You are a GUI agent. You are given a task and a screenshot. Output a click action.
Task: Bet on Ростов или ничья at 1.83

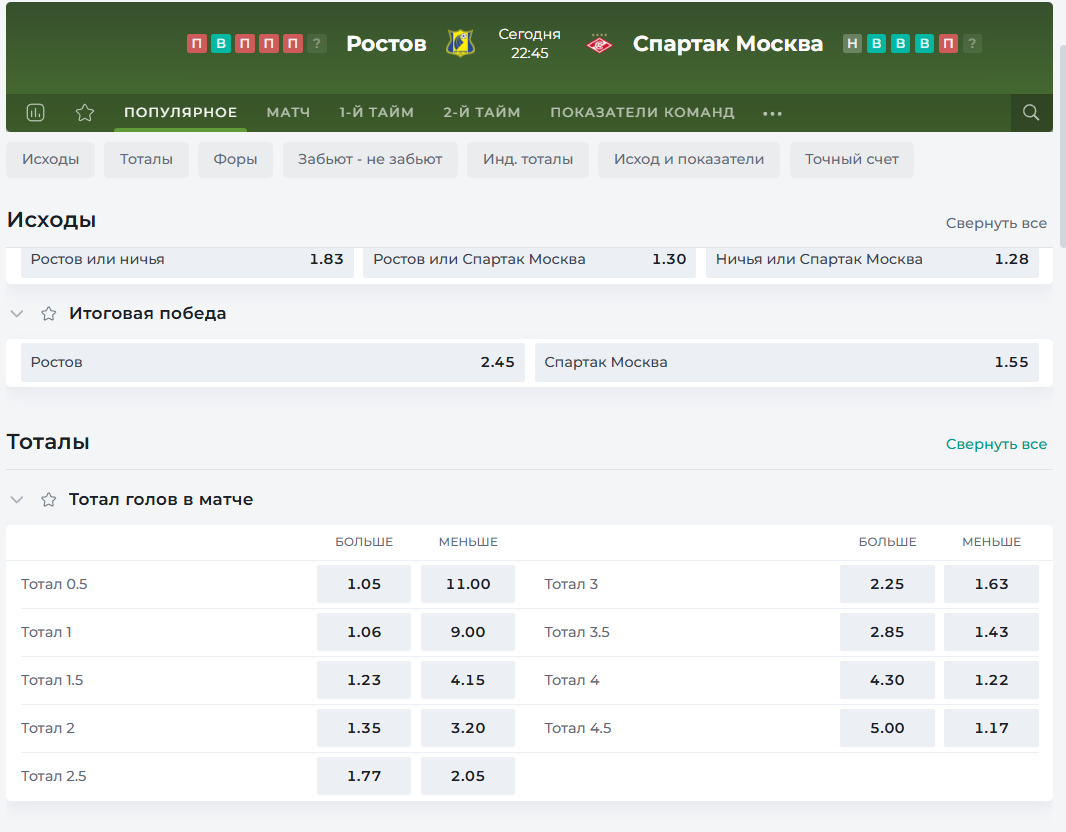point(187,260)
